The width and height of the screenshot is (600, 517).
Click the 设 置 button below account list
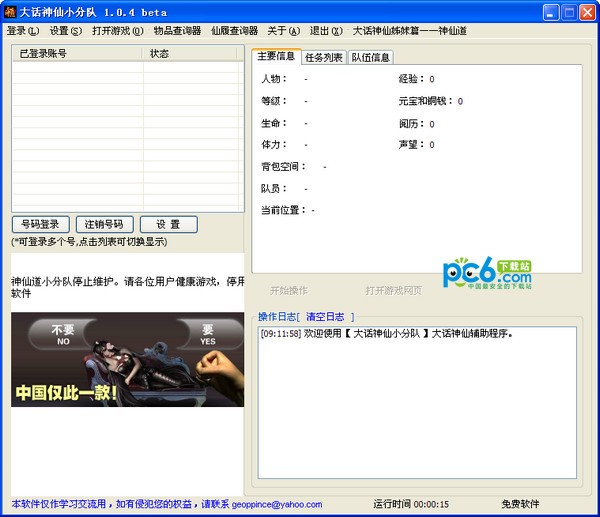click(169, 224)
